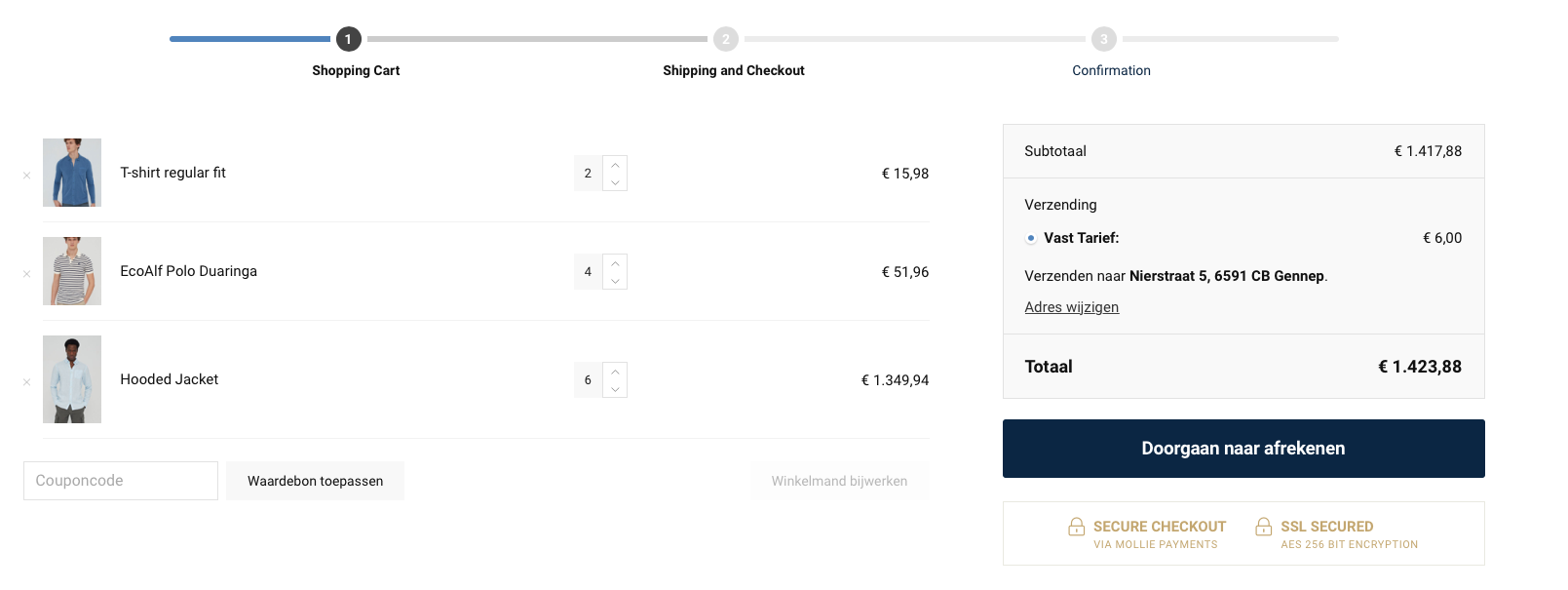Increase Hooded Jacket quantity

pyautogui.click(x=615, y=372)
